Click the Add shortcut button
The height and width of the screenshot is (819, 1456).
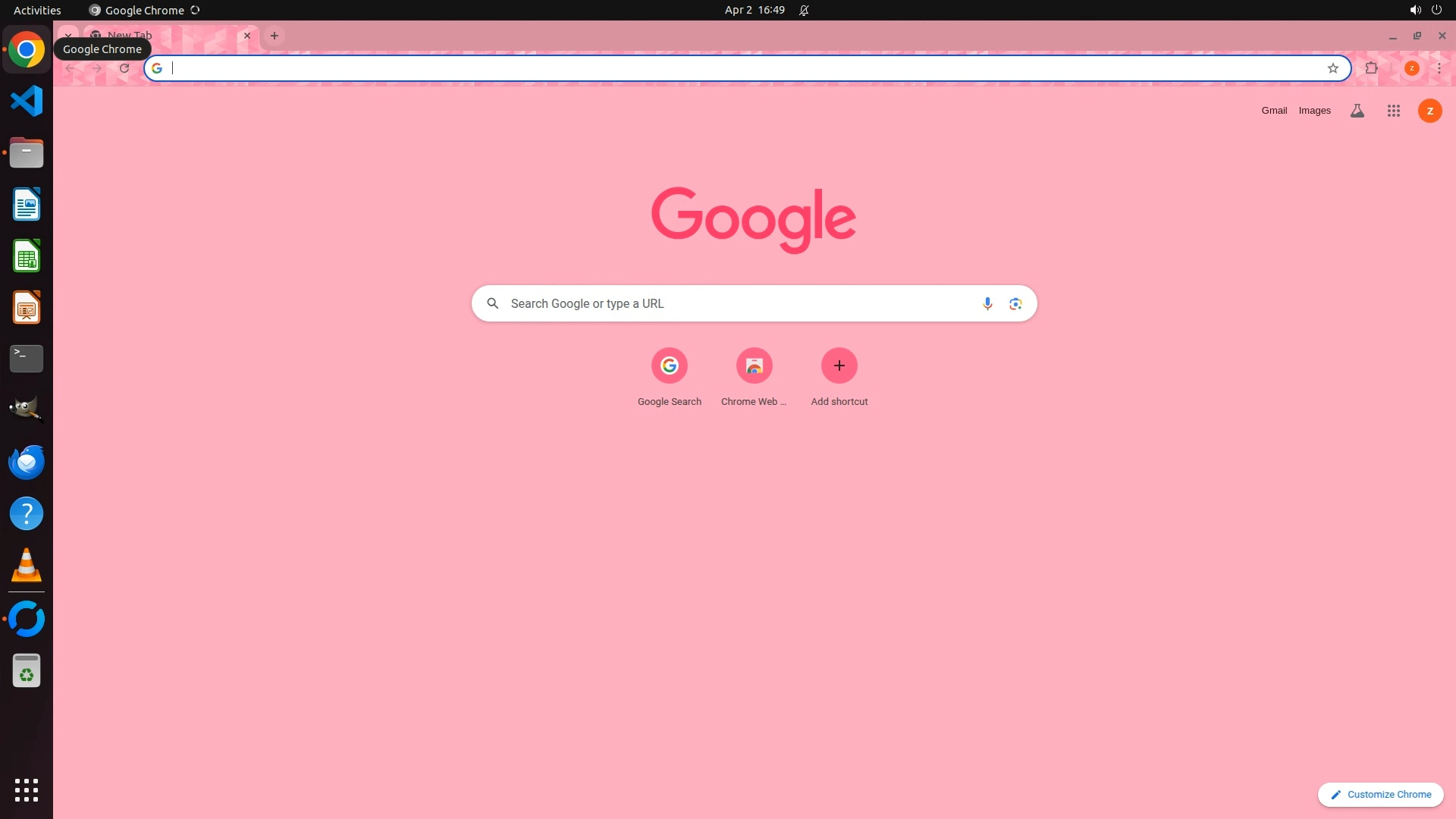point(839,366)
